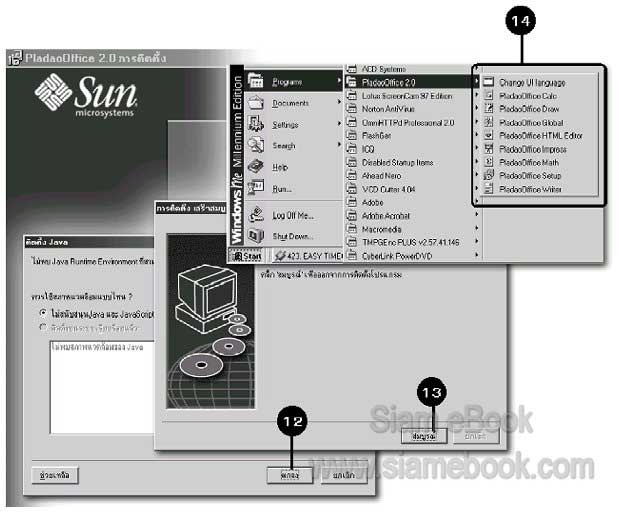The height and width of the screenshot is (514, 619).
Task: Open OmniHTTPd Professional 2.0 group
Action: 413,122
